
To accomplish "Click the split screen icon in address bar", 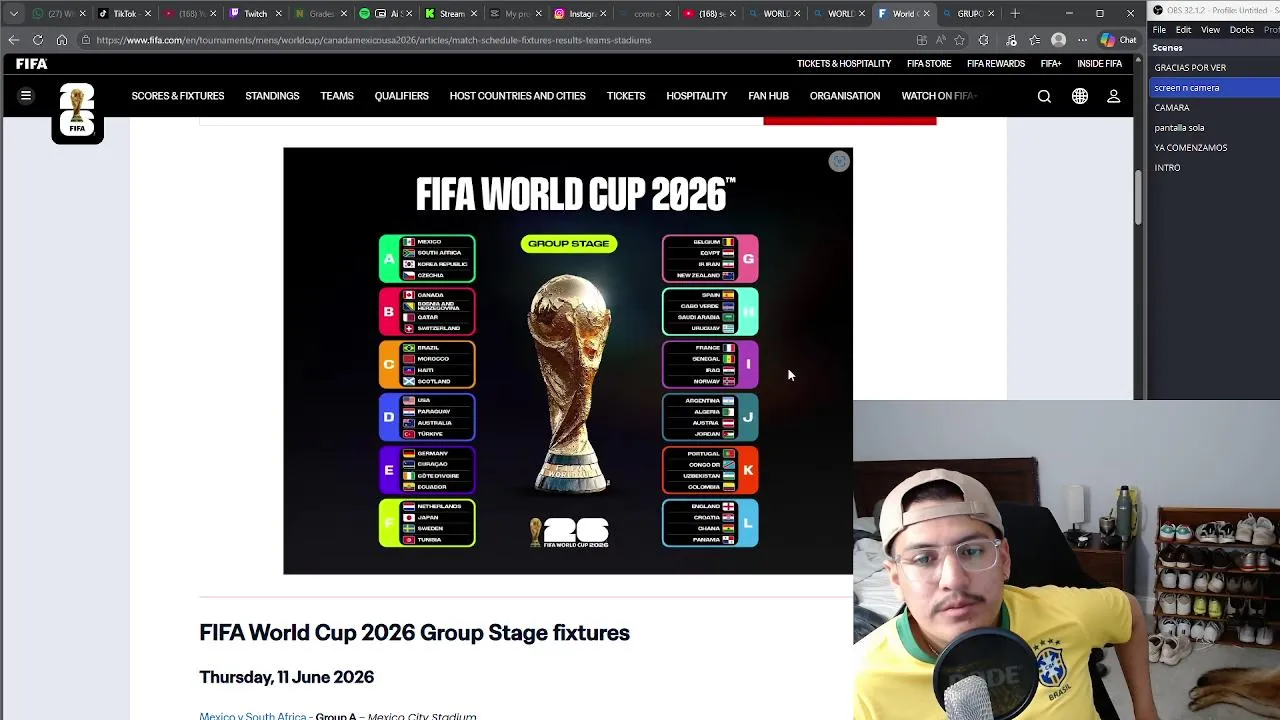I will 921,40.
